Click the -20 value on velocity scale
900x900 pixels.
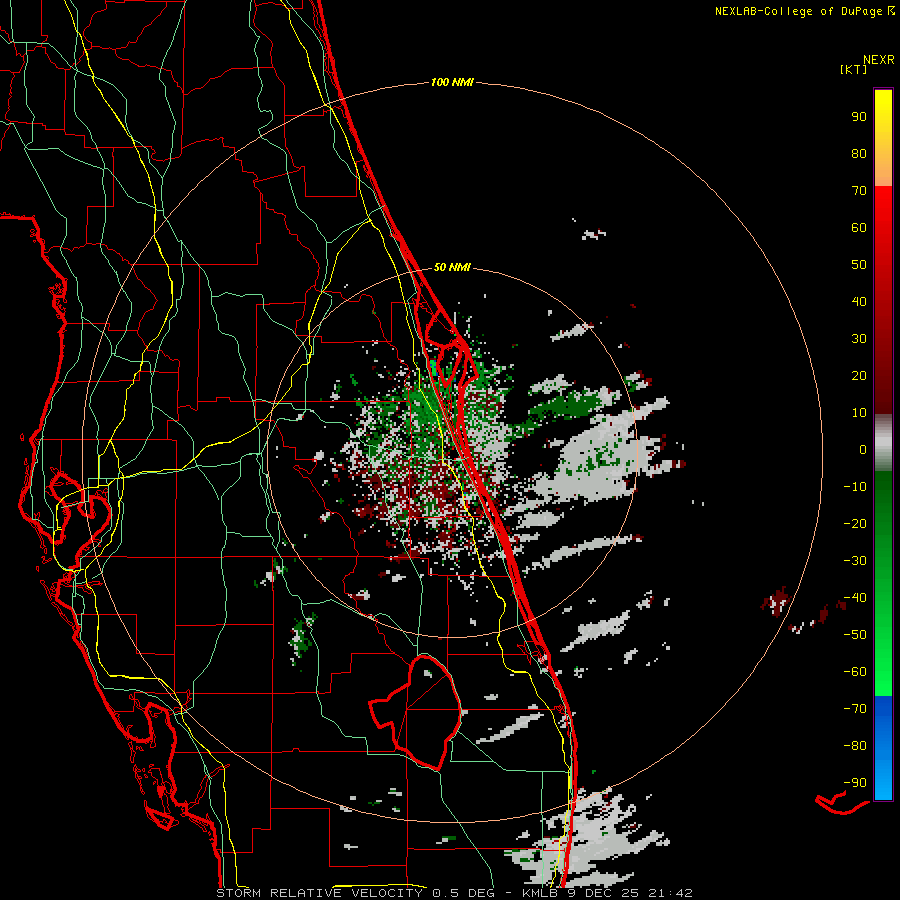pyautogui.click(x=855, y=523)
